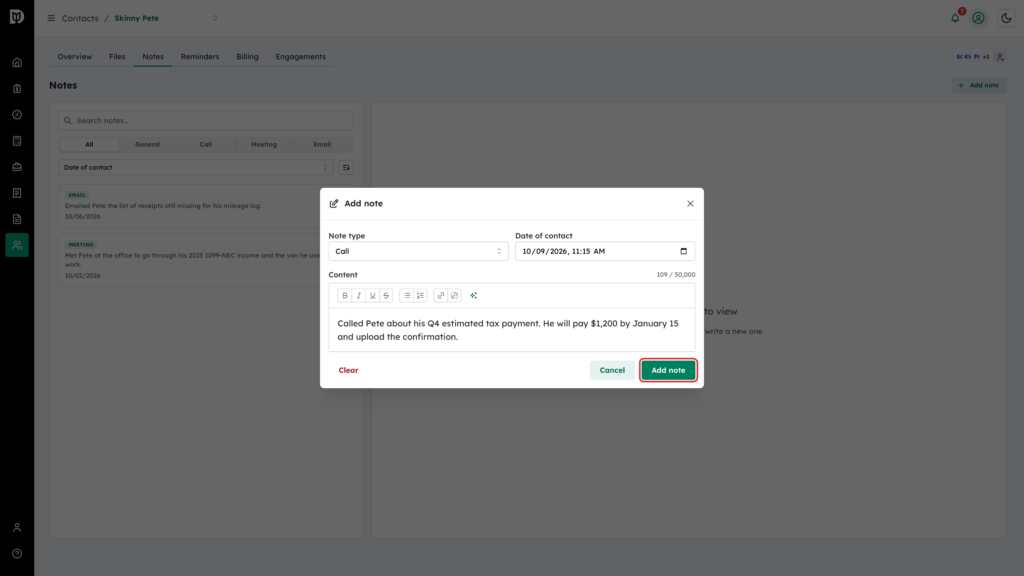Open the Note type dropdown
The height and width of the screenshot is (576, 1024).
tap(418, 251)
